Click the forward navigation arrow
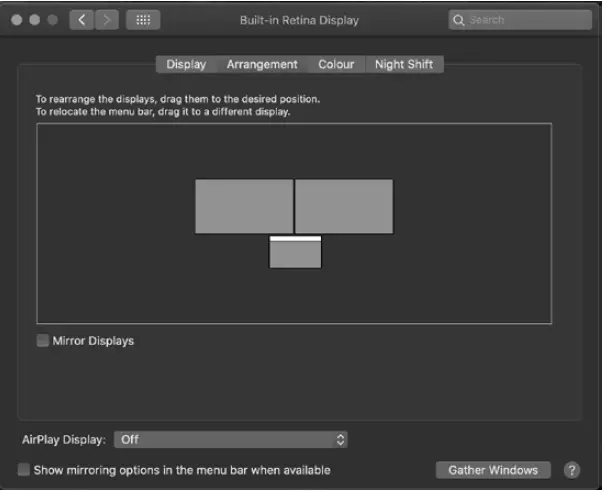605x492 pixels. (x=106, y=20)
